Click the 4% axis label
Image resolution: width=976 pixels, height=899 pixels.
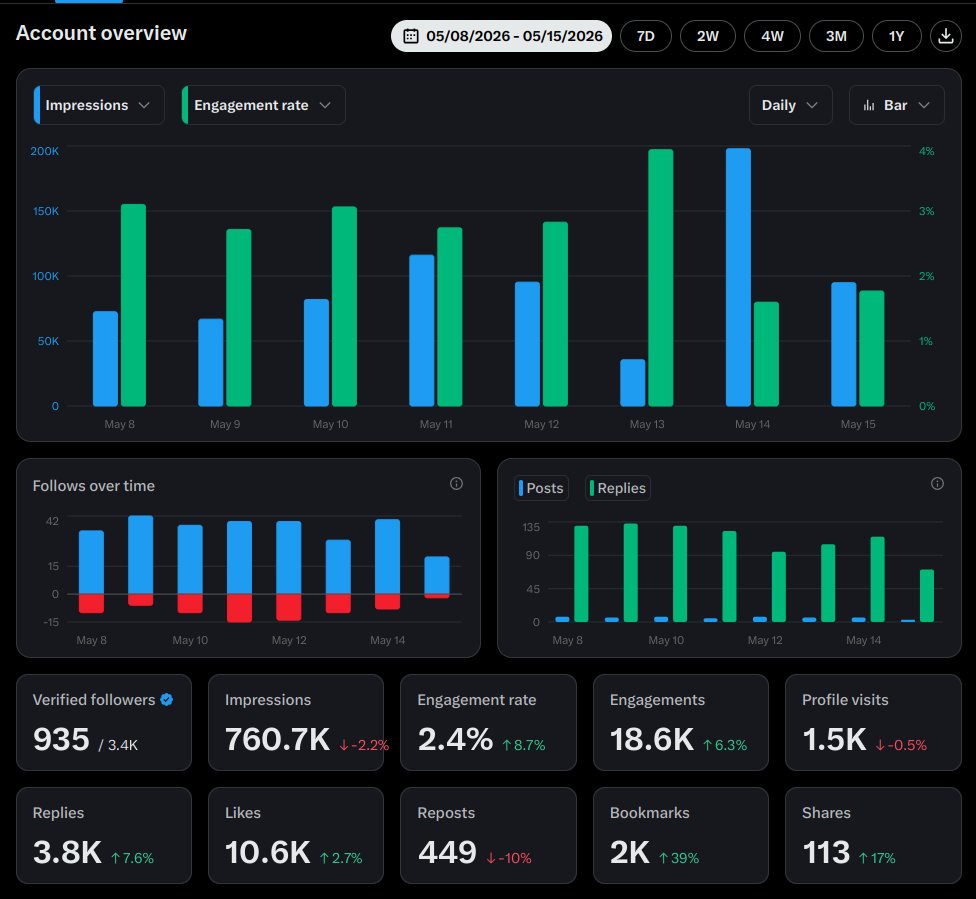coord(926,151)
